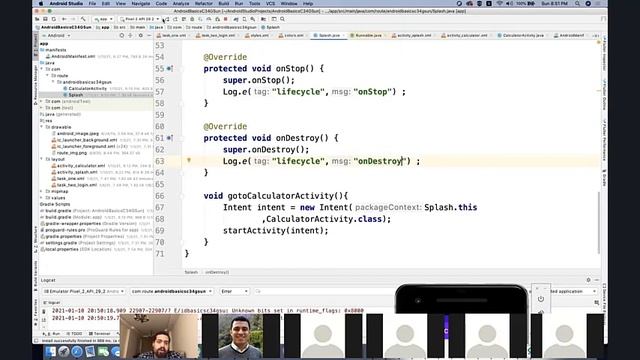Image resolution: width=640 pixels, height=360 pixels.
Task: Click the red Stop button
Action: (225, 19)
